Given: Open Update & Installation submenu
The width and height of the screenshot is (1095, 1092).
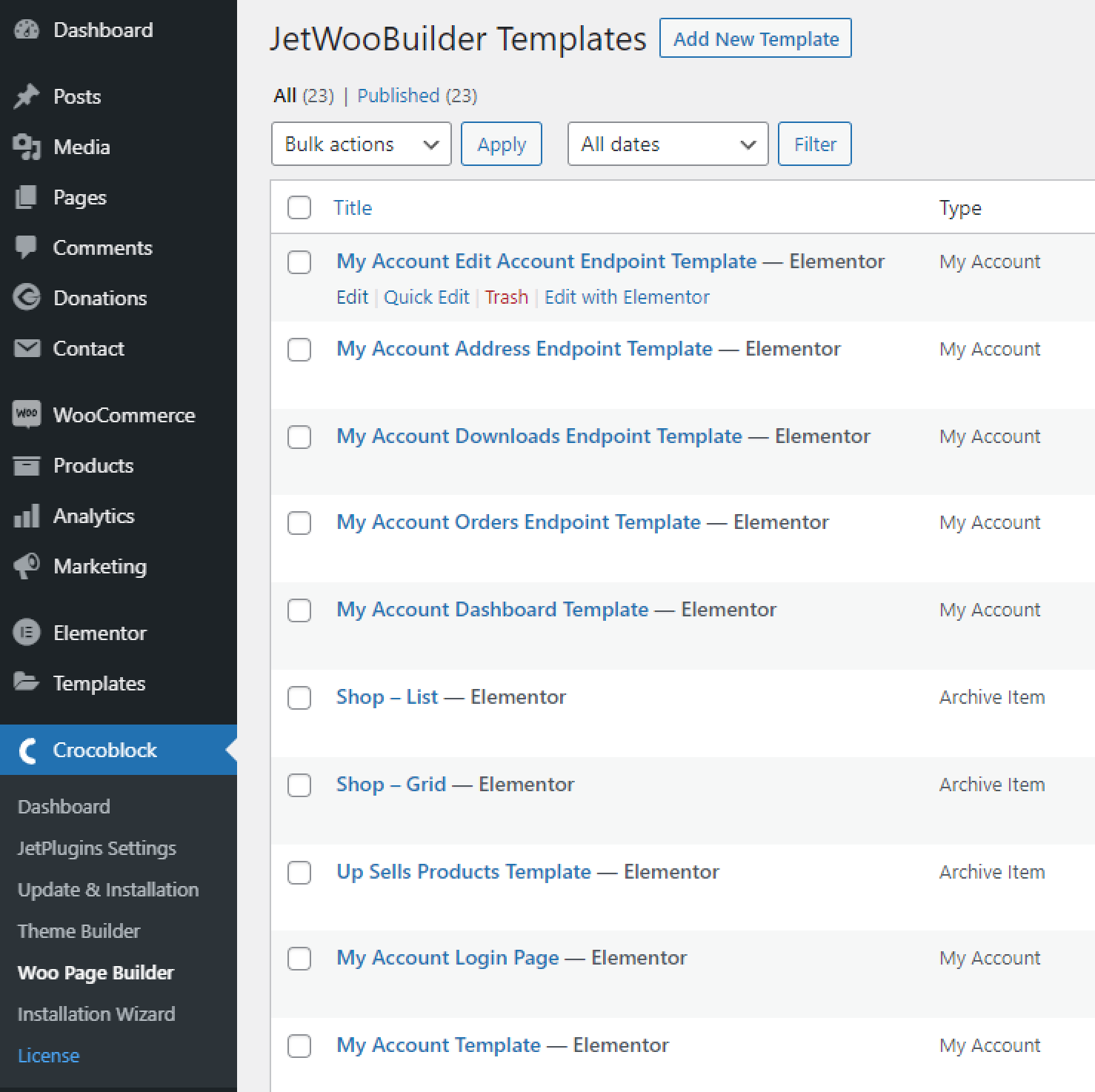Looking at the screenshot, I should tap(108, 889).
